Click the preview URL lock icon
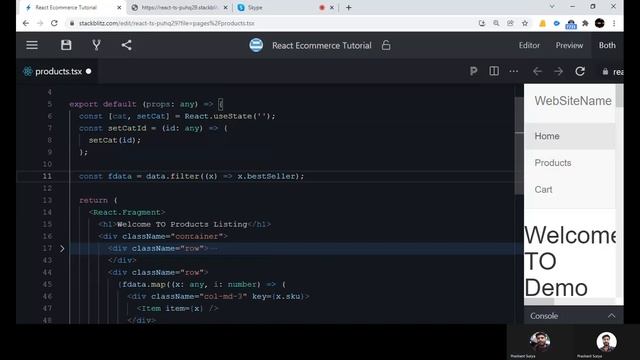The image size is (640, 360). 605,71
